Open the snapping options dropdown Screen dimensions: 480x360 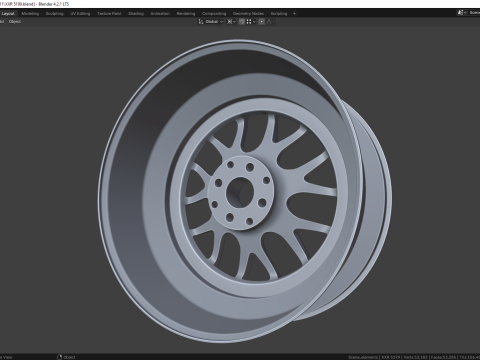pos(251,22)
